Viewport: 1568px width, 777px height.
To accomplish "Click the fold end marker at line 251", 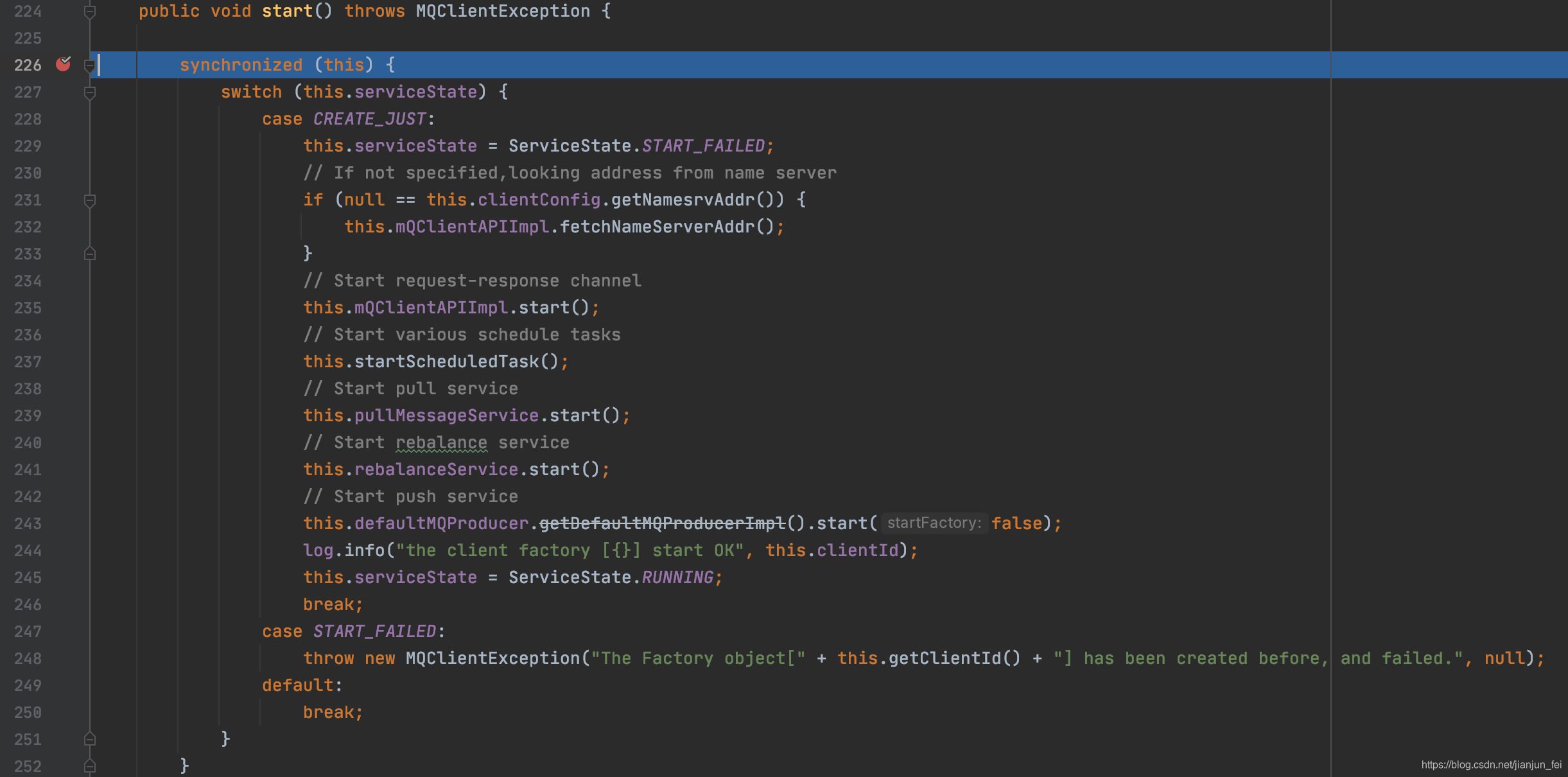I will [x=90, y=739].
